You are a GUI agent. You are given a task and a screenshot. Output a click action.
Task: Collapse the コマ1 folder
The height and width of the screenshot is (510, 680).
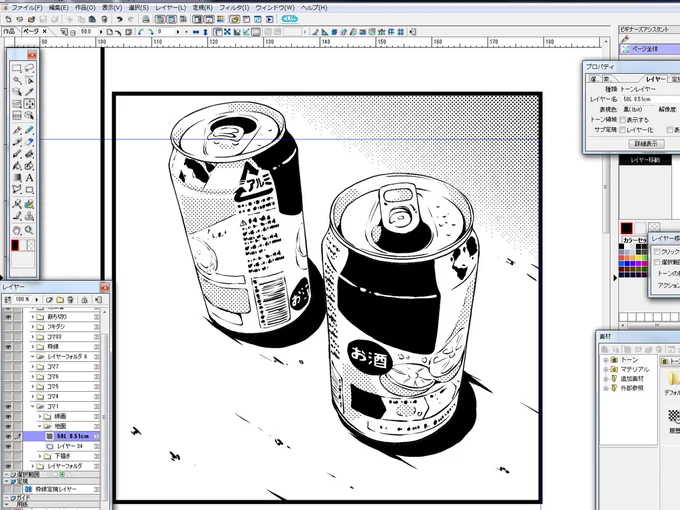[x=33, y=406]
